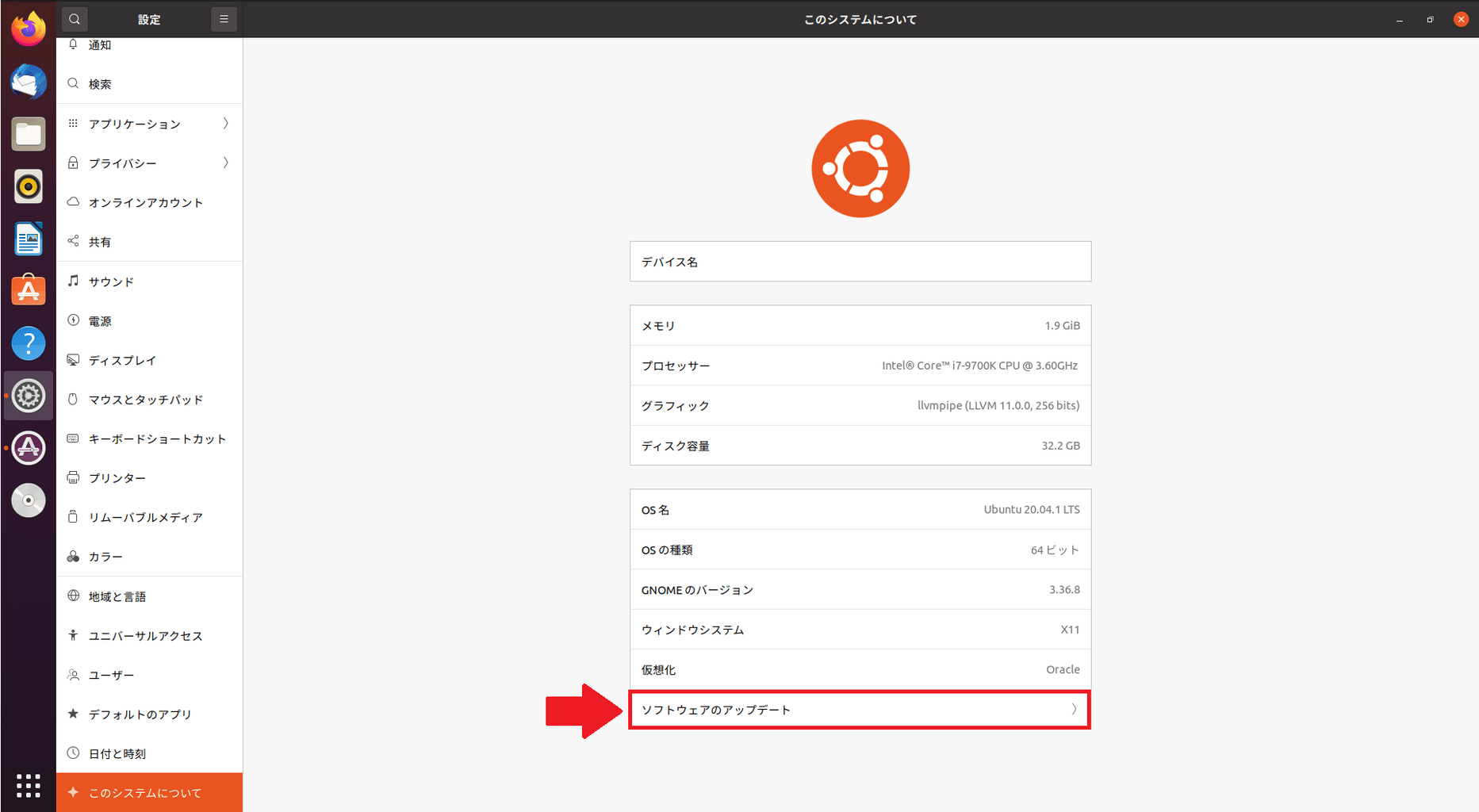Click the Ubuntu logo image
1479x812 pixels.
860,168
